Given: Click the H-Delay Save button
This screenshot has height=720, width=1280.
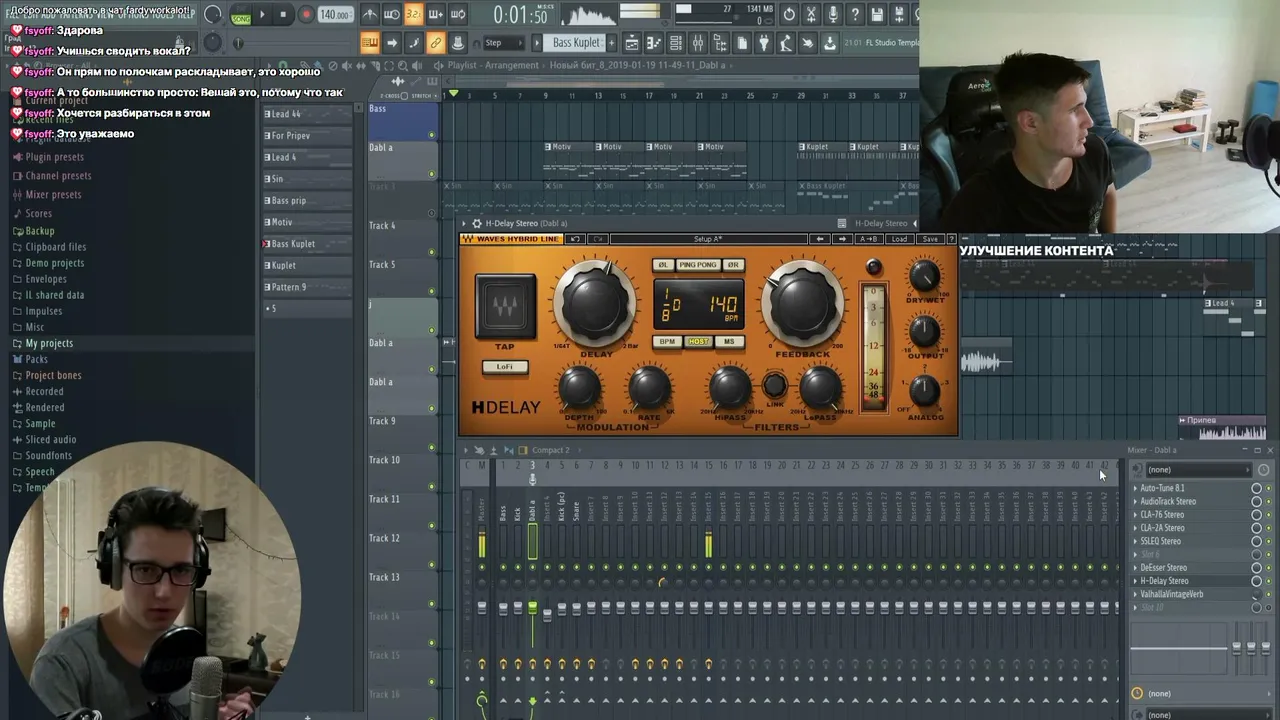Looking at the screenshot, I should coord(930,239).
